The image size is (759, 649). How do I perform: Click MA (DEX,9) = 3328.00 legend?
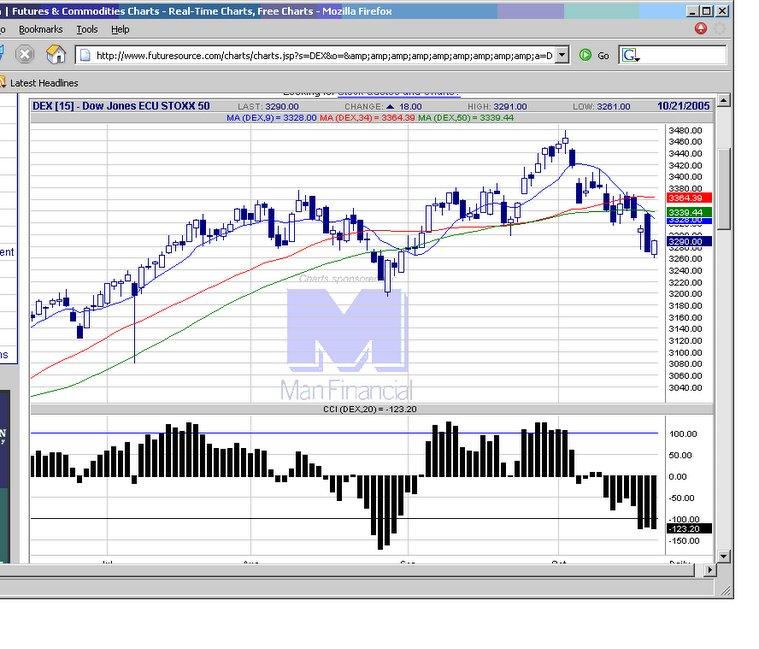(271, 118)
